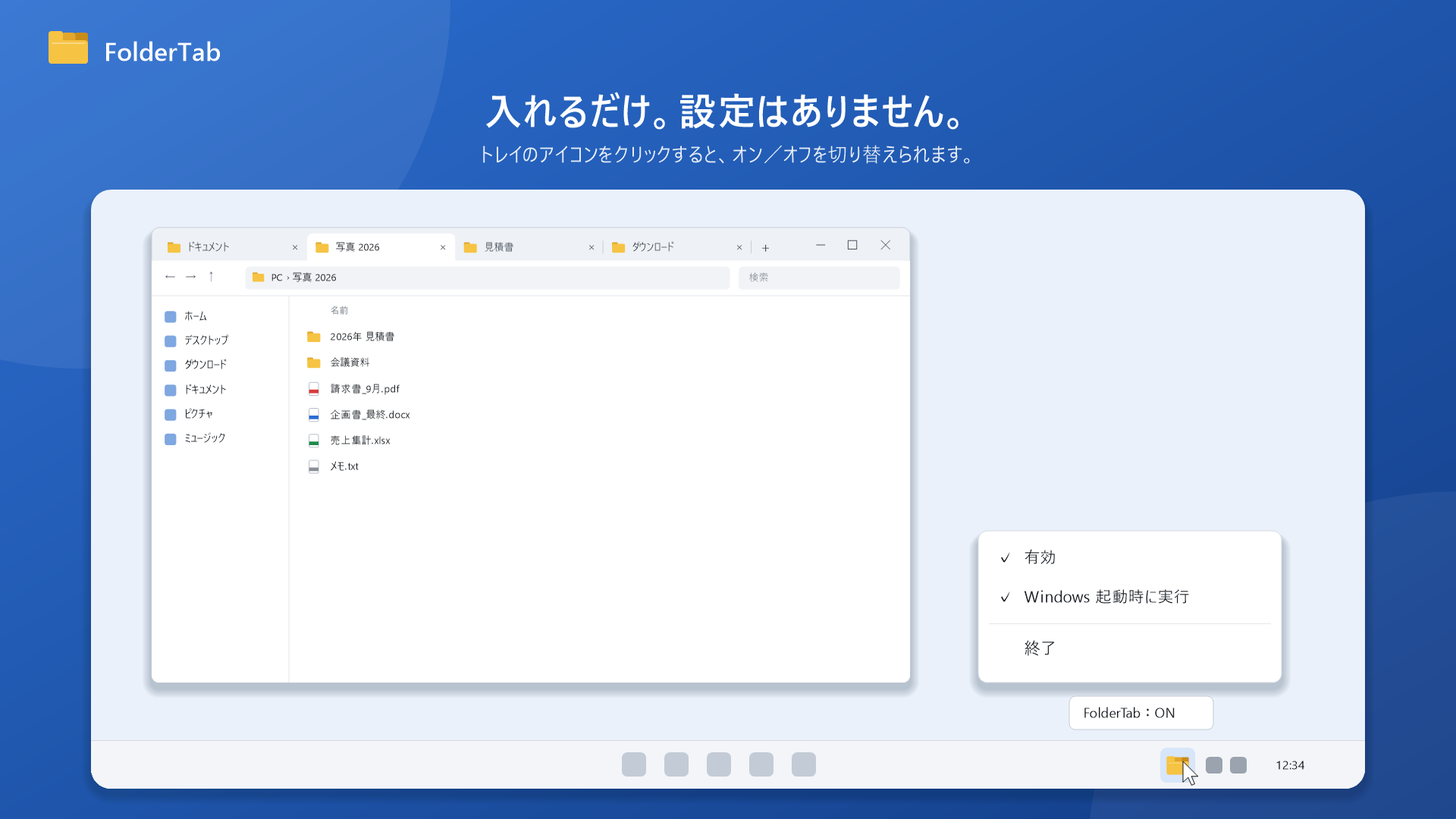This screenshot has height=819, width=1456.
Task: Close the 写真 2026 tab
Action: pyautogui.click(x=443, y=247)
